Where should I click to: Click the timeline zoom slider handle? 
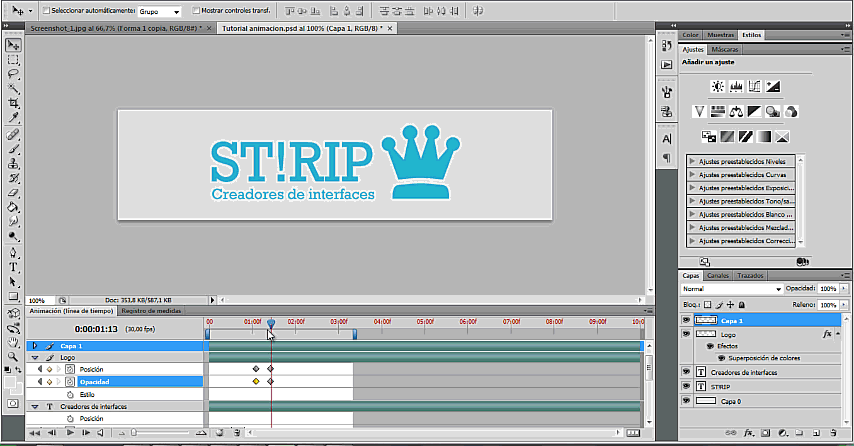[133, 433]
